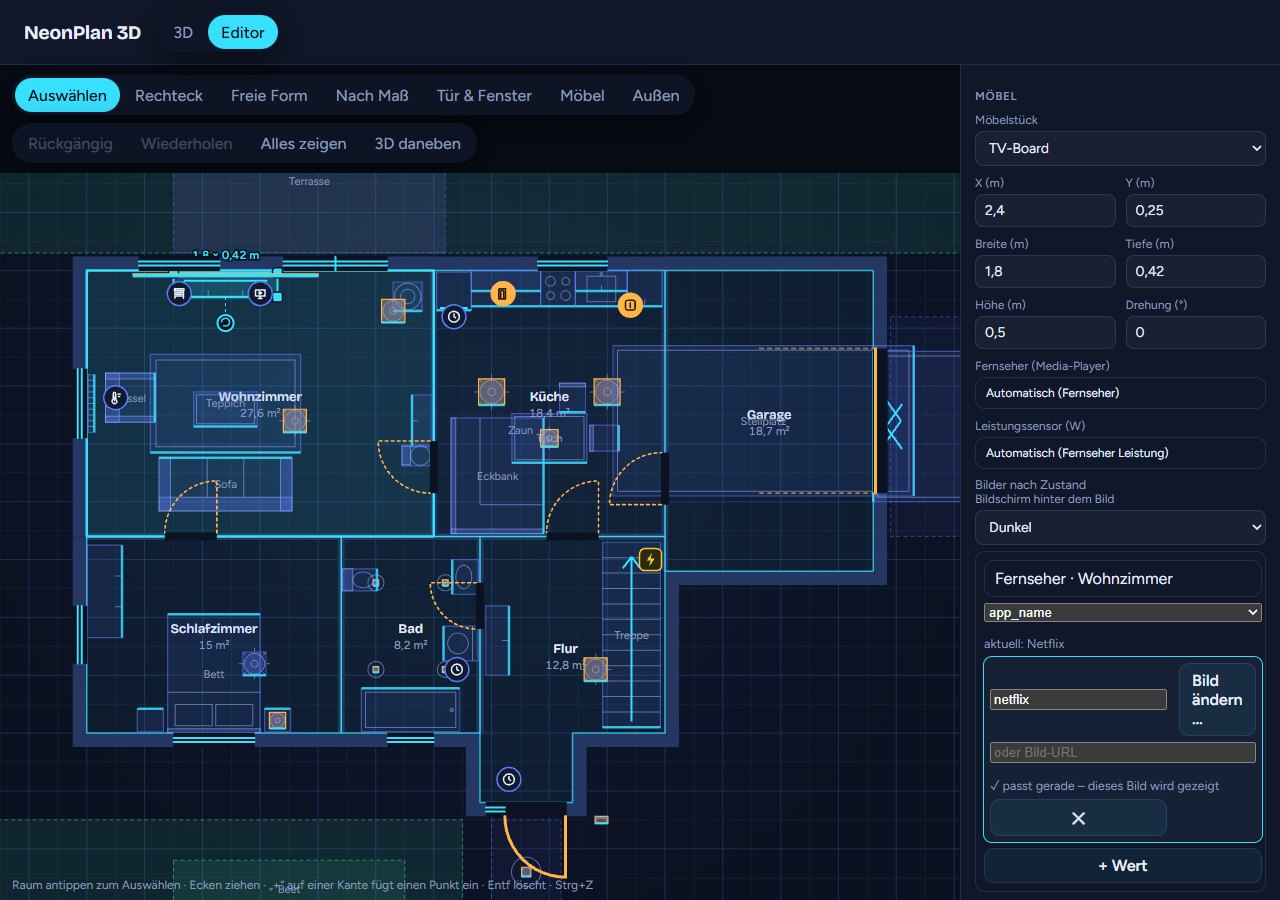Click the Wohnzimmer room label

(x=260, y=397)
